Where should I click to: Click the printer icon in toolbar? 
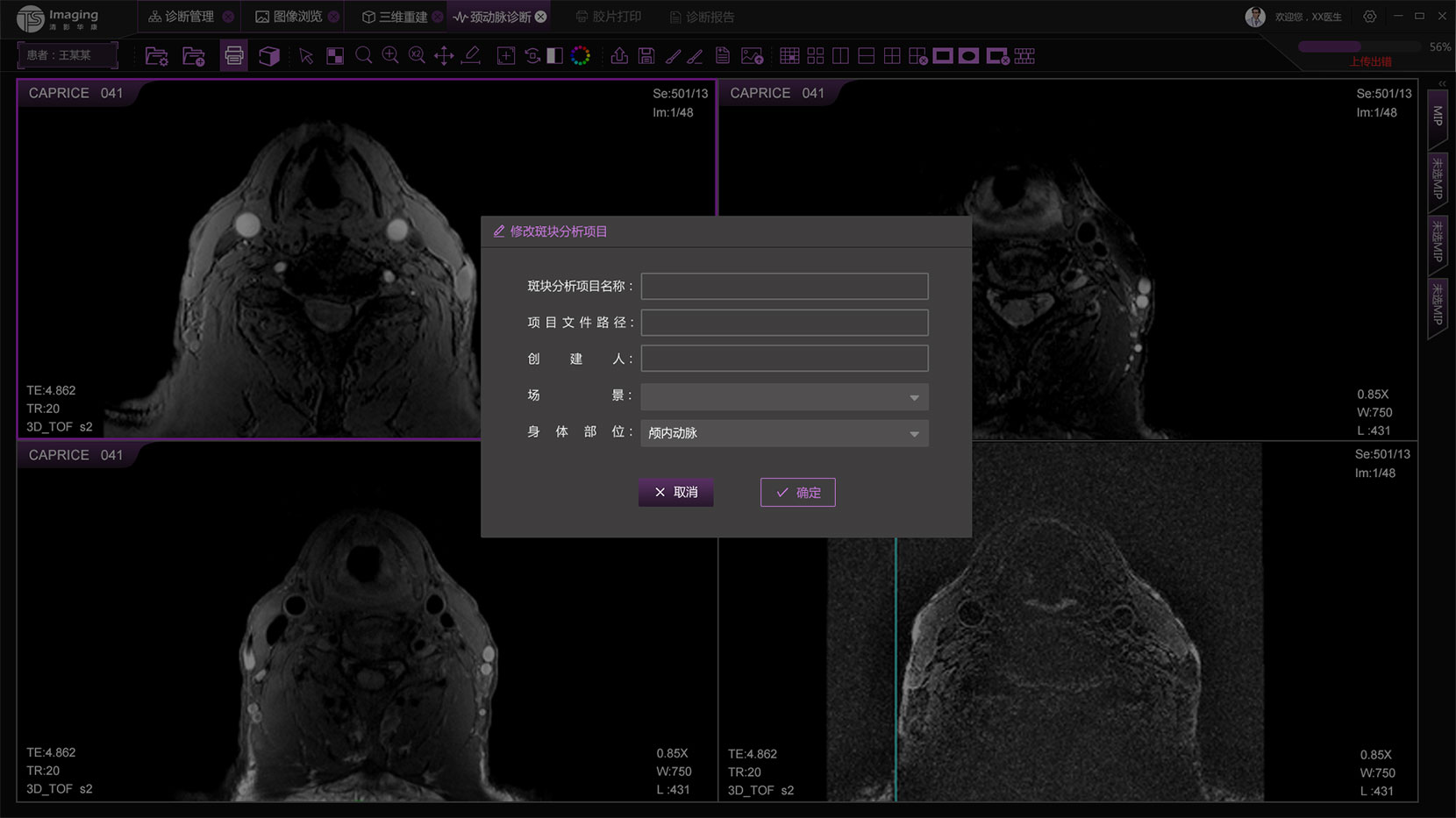[x=233, y=56]
